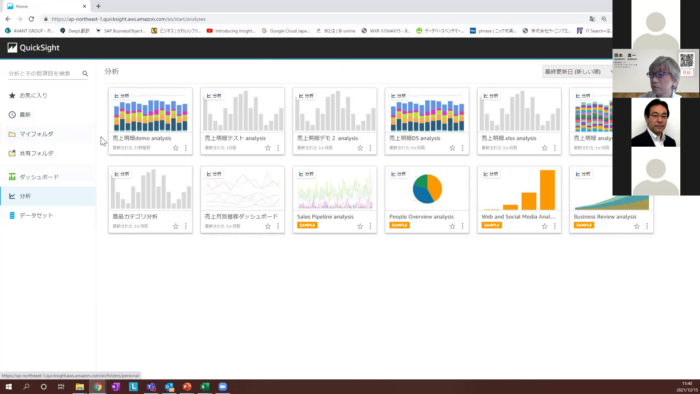Image resolution: width=700 pixels, height=394 pixels.
Task: Open the 最終更新日 sort order dropdown
Action: click(x=577, y=71)
